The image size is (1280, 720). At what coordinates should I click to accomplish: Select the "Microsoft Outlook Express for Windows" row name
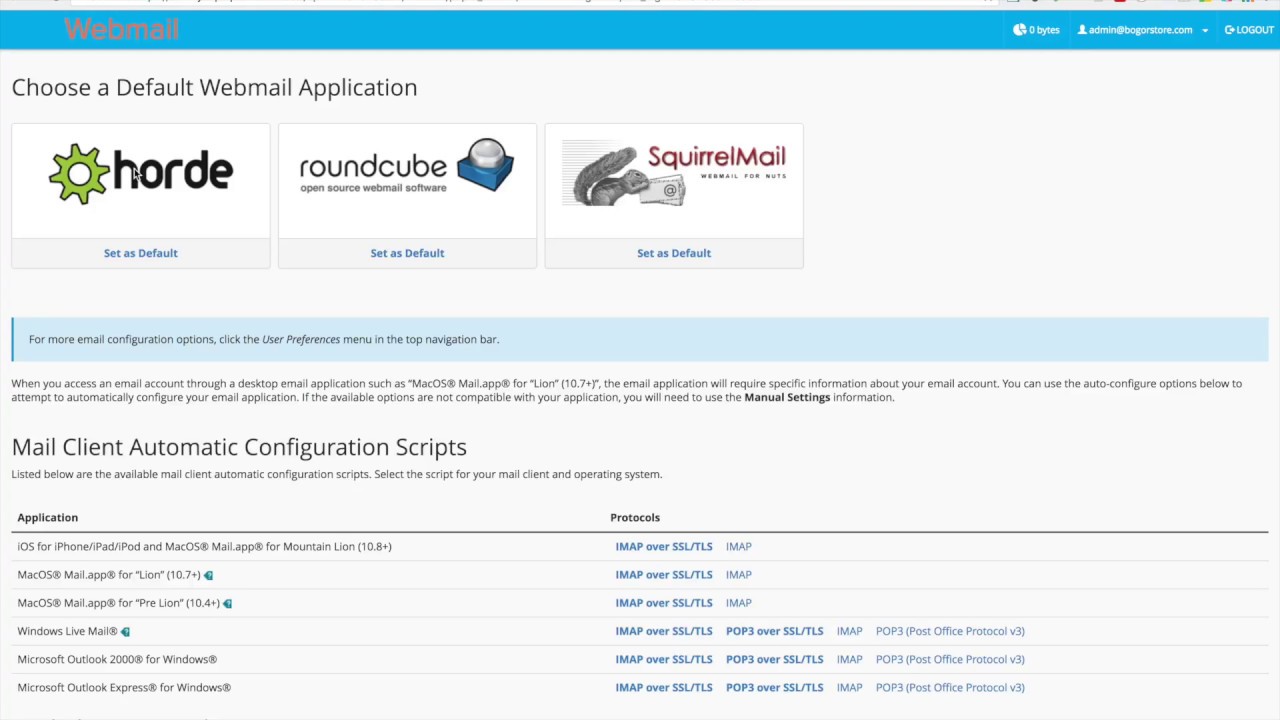click(x=124, y=687)
